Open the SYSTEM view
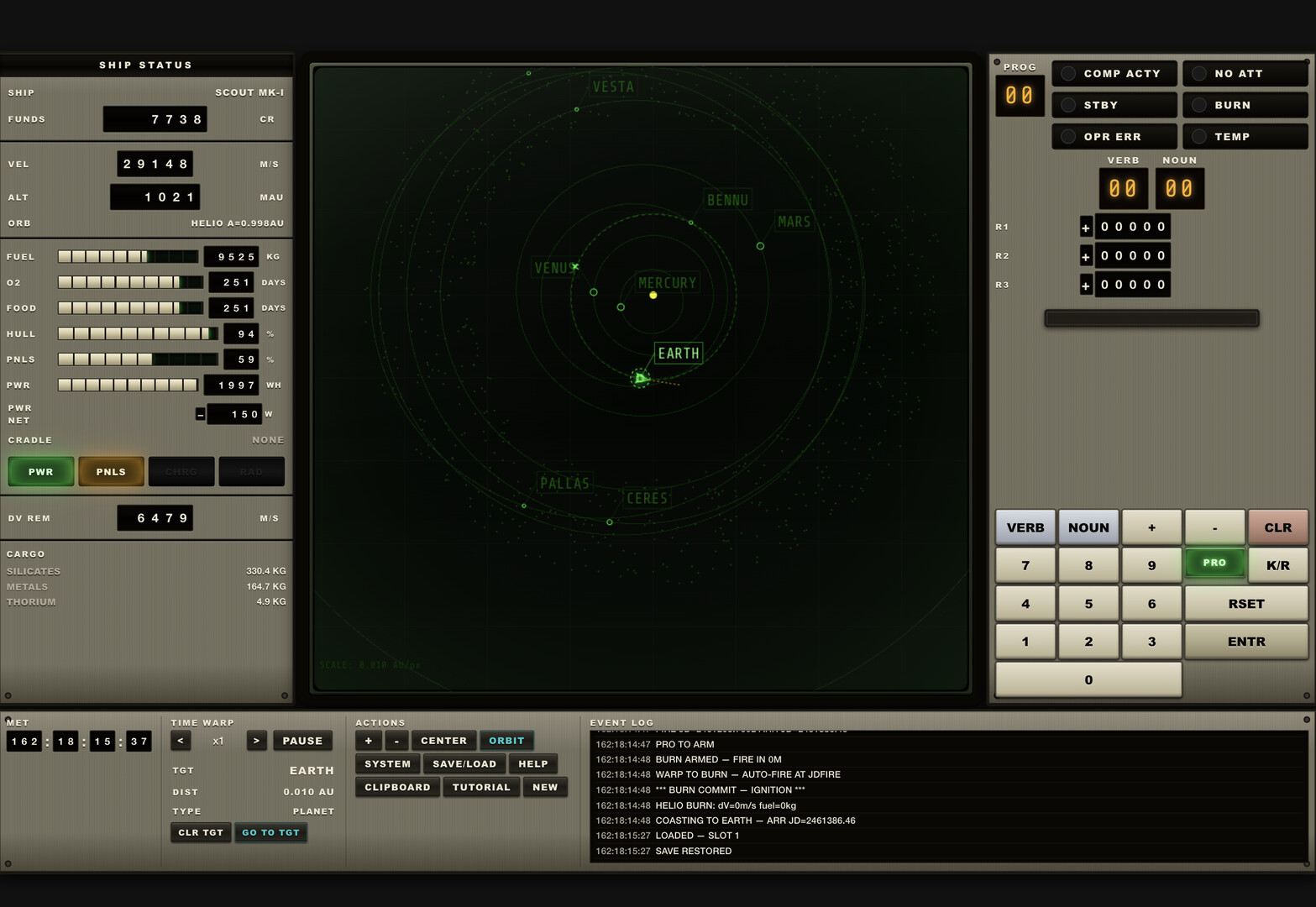The height and width of the screenshot is (907, 1316). 387,764
